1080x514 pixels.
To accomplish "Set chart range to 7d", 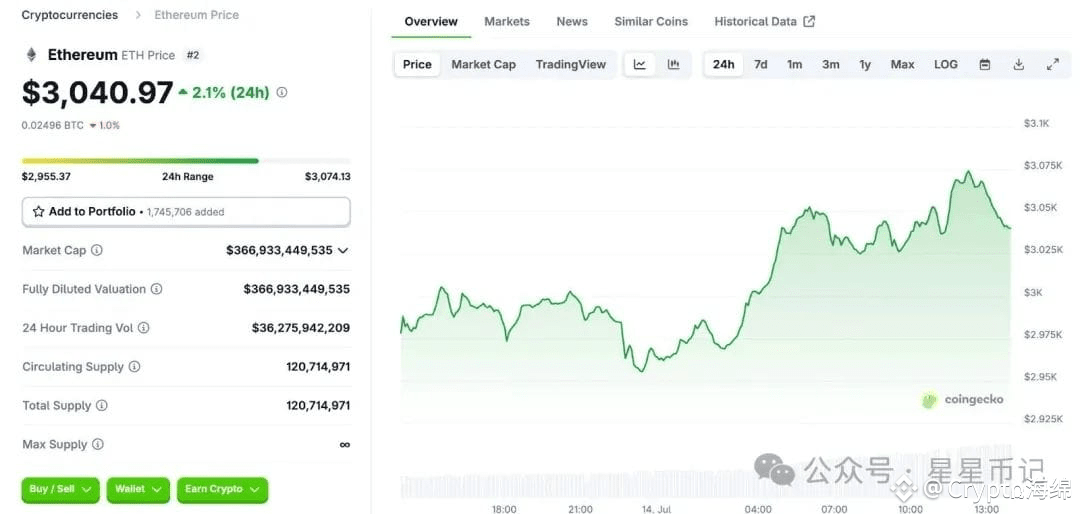I will [x=760, y=64].
